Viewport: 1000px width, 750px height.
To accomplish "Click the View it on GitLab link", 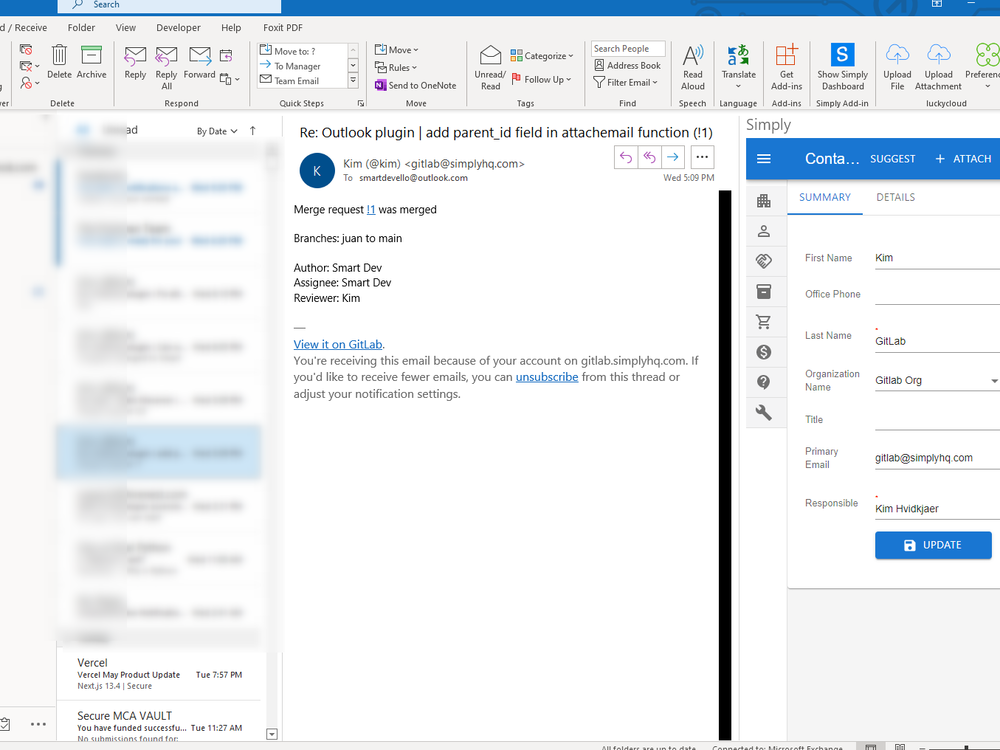I will (x=338, y=344).
